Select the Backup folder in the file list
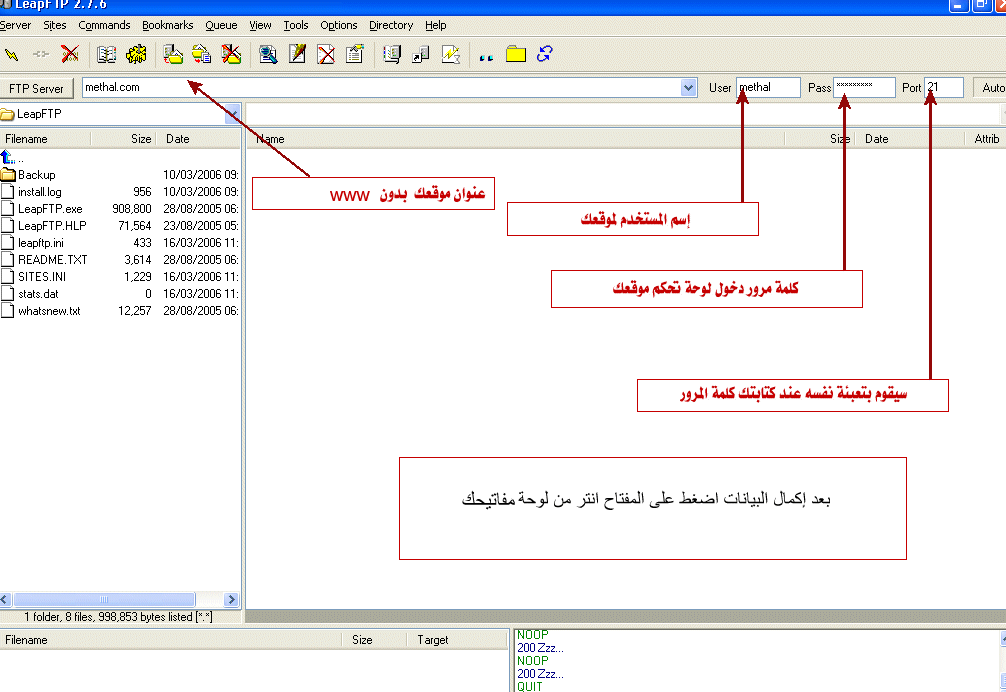This screenshot has width=1006, height=692. [35, 174]
